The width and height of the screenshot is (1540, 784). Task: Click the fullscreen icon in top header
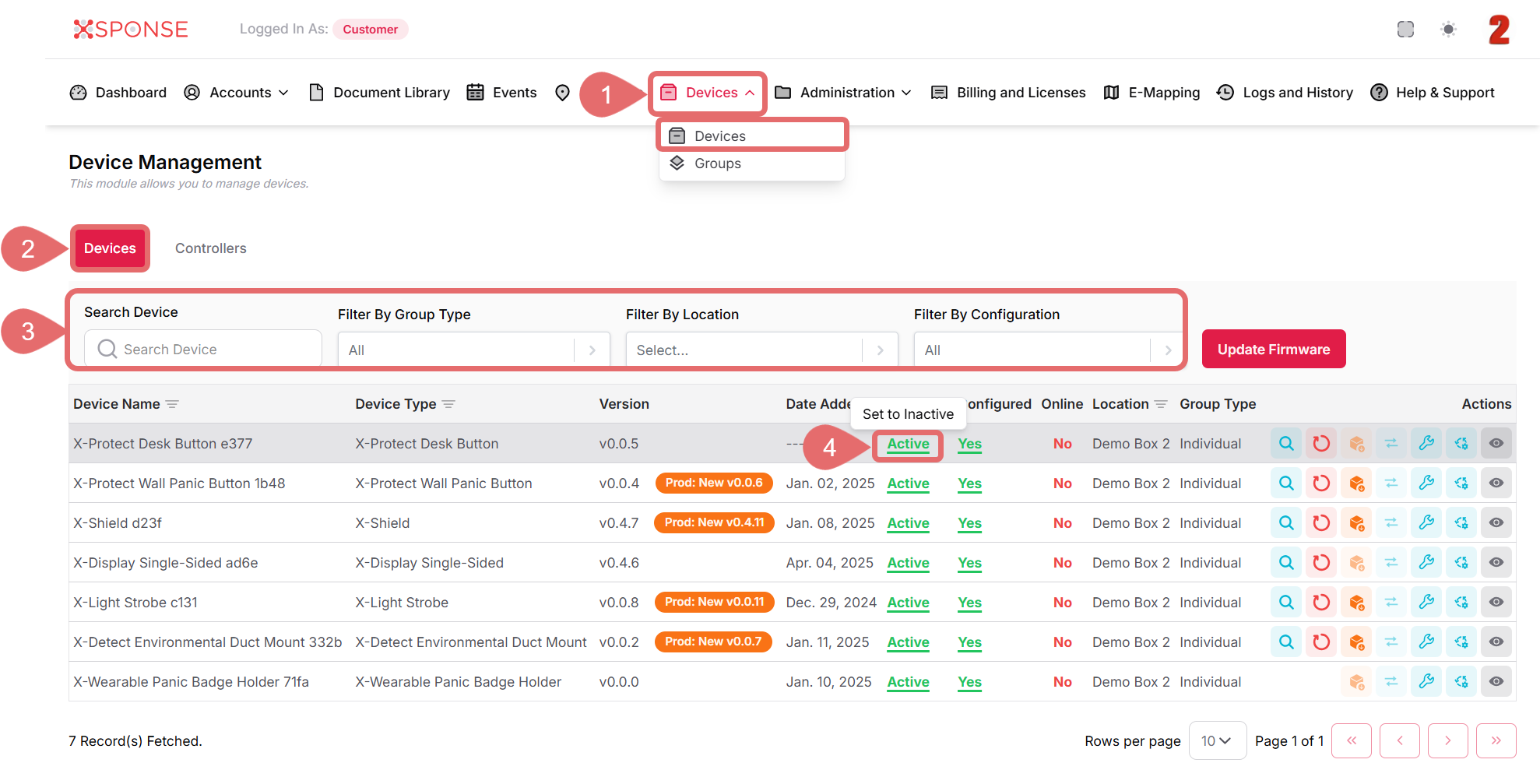click(x=1405, y=30)
